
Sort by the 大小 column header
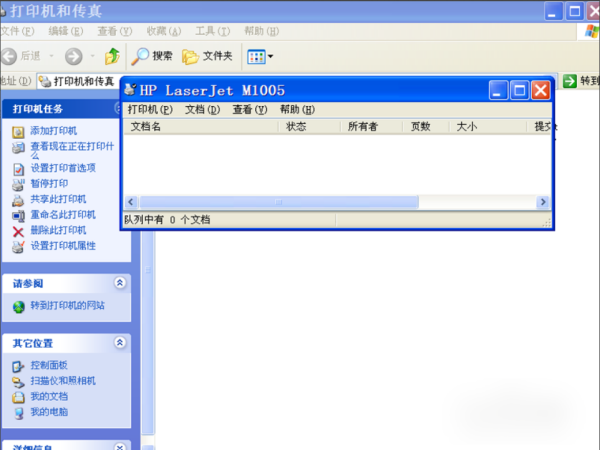click(x=488, y=127)
